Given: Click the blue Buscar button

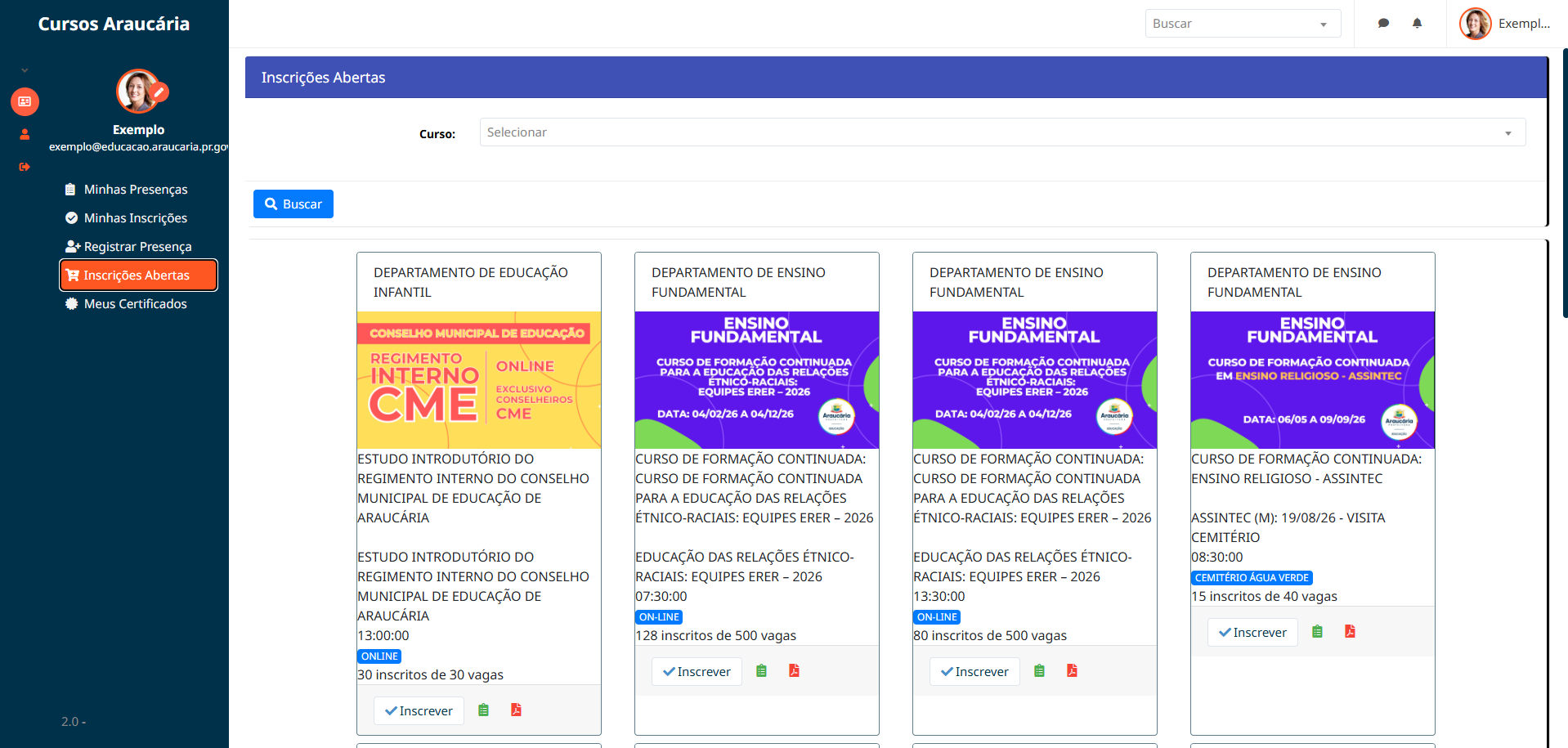Looking at the screenshot, I should tap(293, 204).
